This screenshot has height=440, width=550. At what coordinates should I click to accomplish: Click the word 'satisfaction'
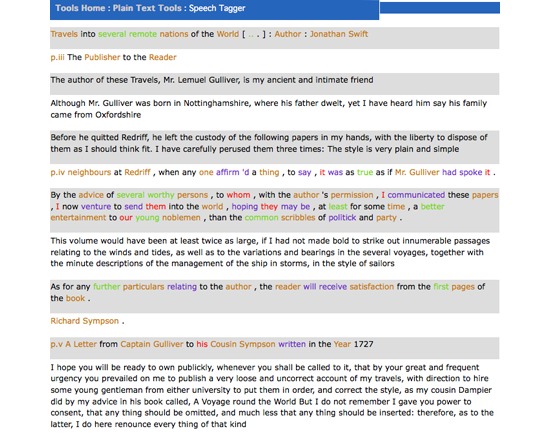[x=372, y=287]
